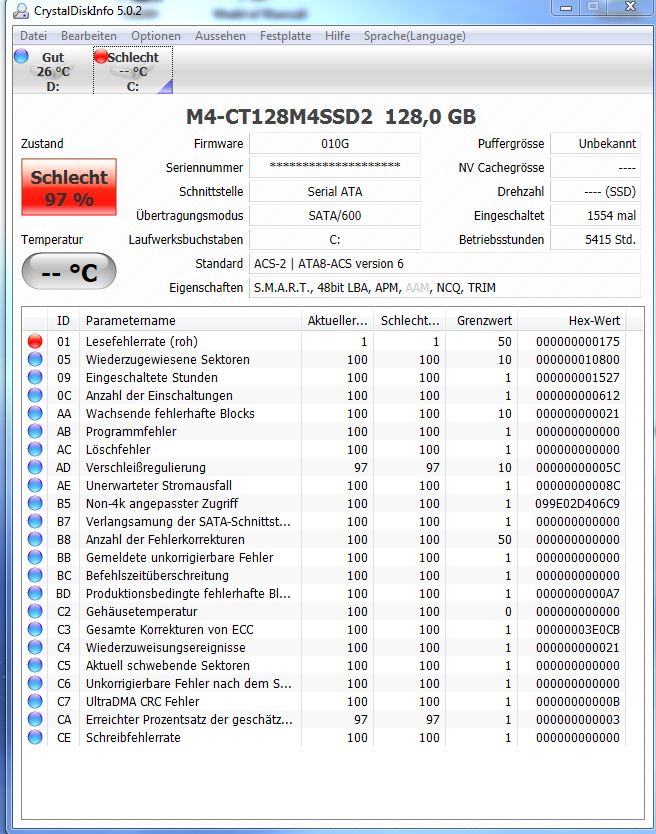The width and height of the screenshot is (656, 834).
Task: Click the Puffergrösse field Unbekannt
Action: click(595, 144)
